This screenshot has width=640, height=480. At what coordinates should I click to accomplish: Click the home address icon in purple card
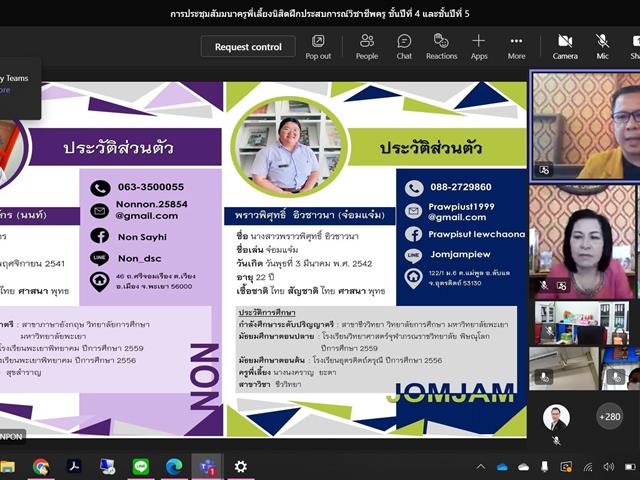tap(100, 281)
